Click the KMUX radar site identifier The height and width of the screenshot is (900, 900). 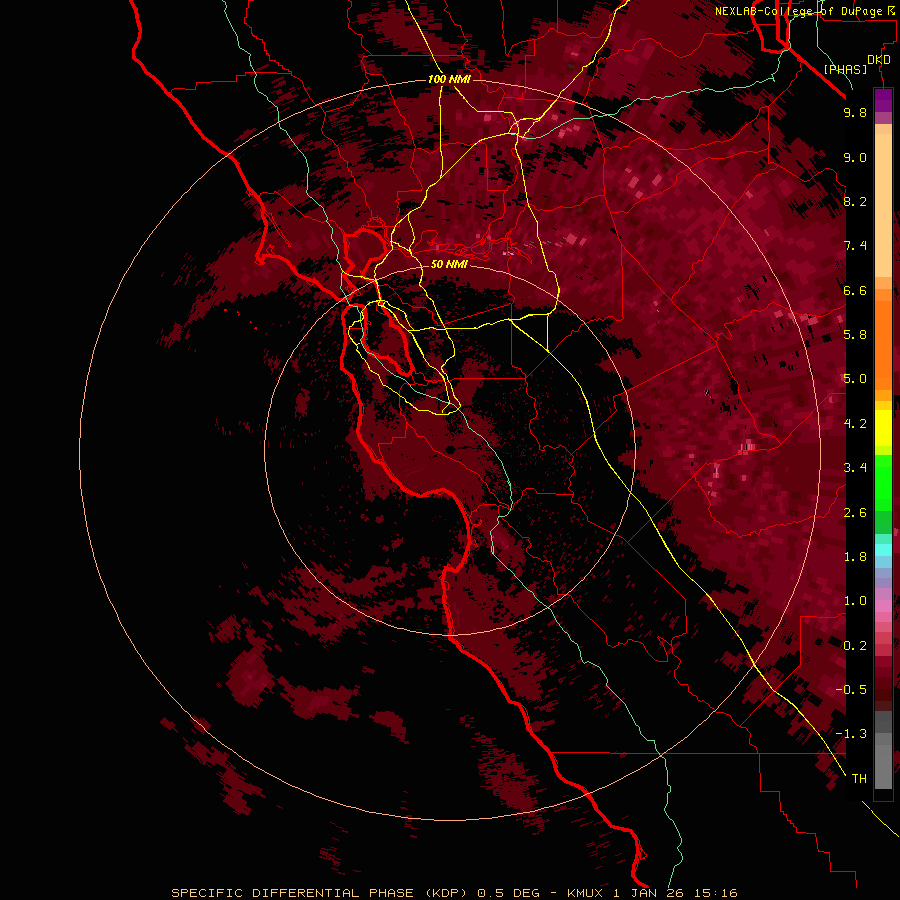pyautogui.click(x=585, y=893)
